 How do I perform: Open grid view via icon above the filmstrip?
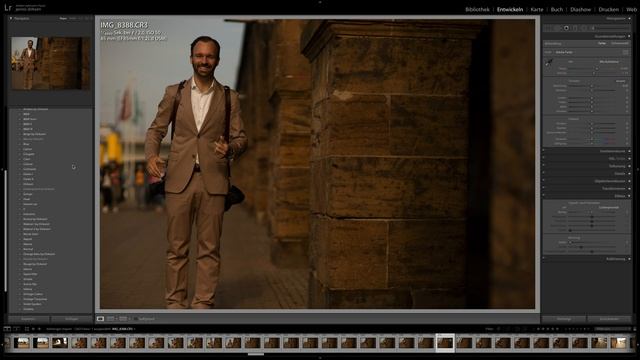tap(27, 329)
